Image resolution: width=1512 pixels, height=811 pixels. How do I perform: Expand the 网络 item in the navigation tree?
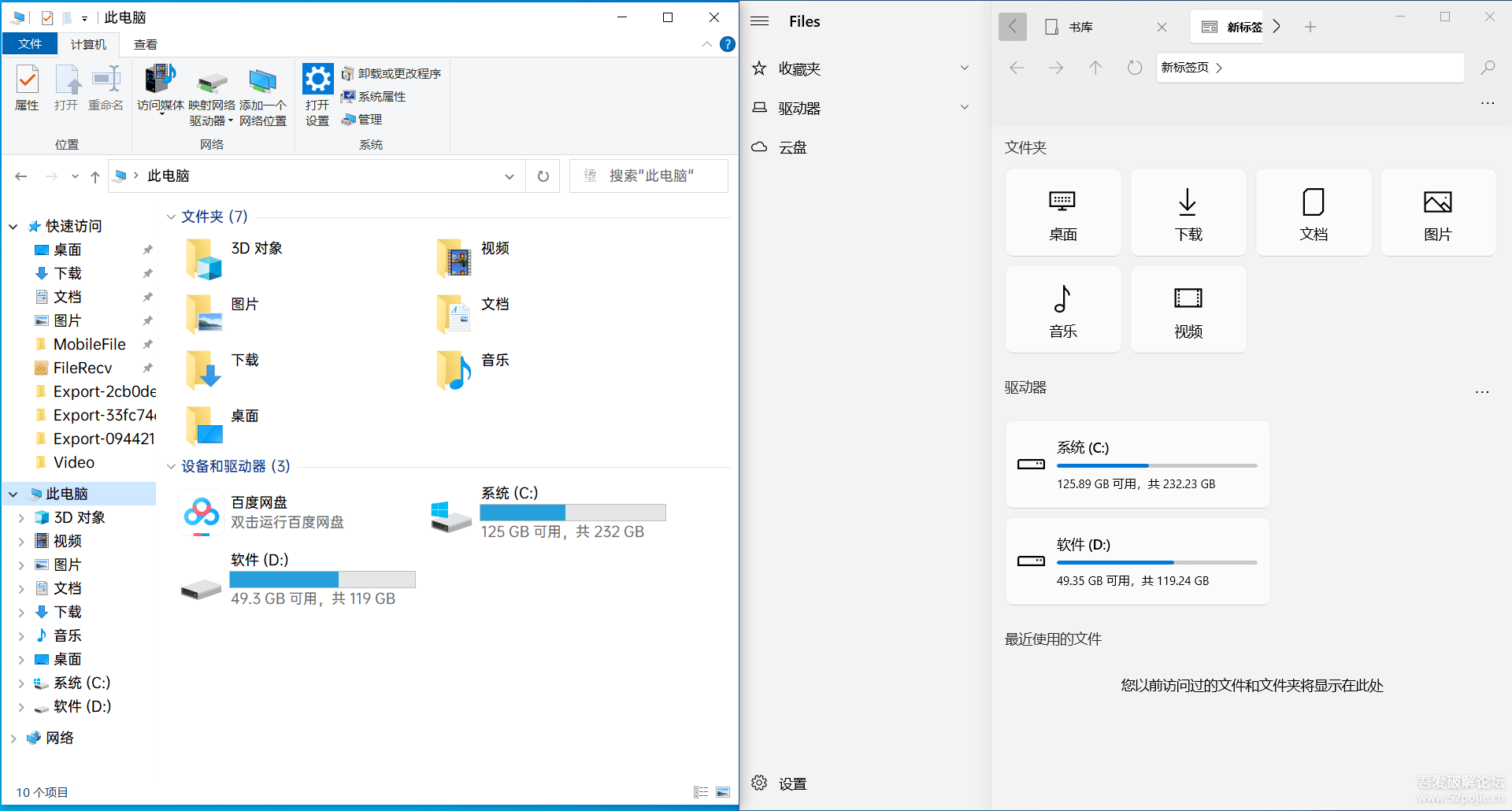(13, 738)
